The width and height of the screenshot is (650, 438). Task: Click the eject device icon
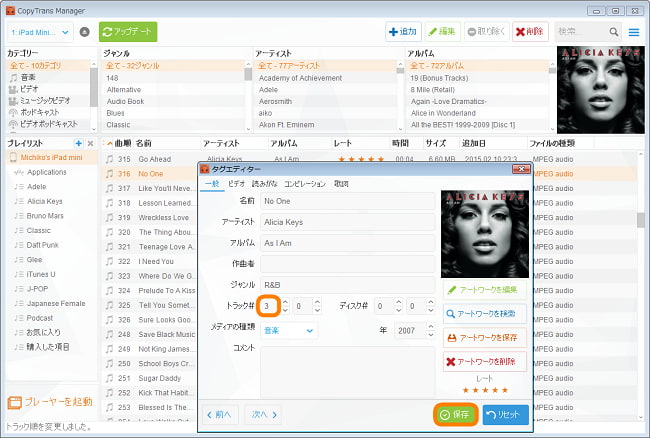(85, 32)
